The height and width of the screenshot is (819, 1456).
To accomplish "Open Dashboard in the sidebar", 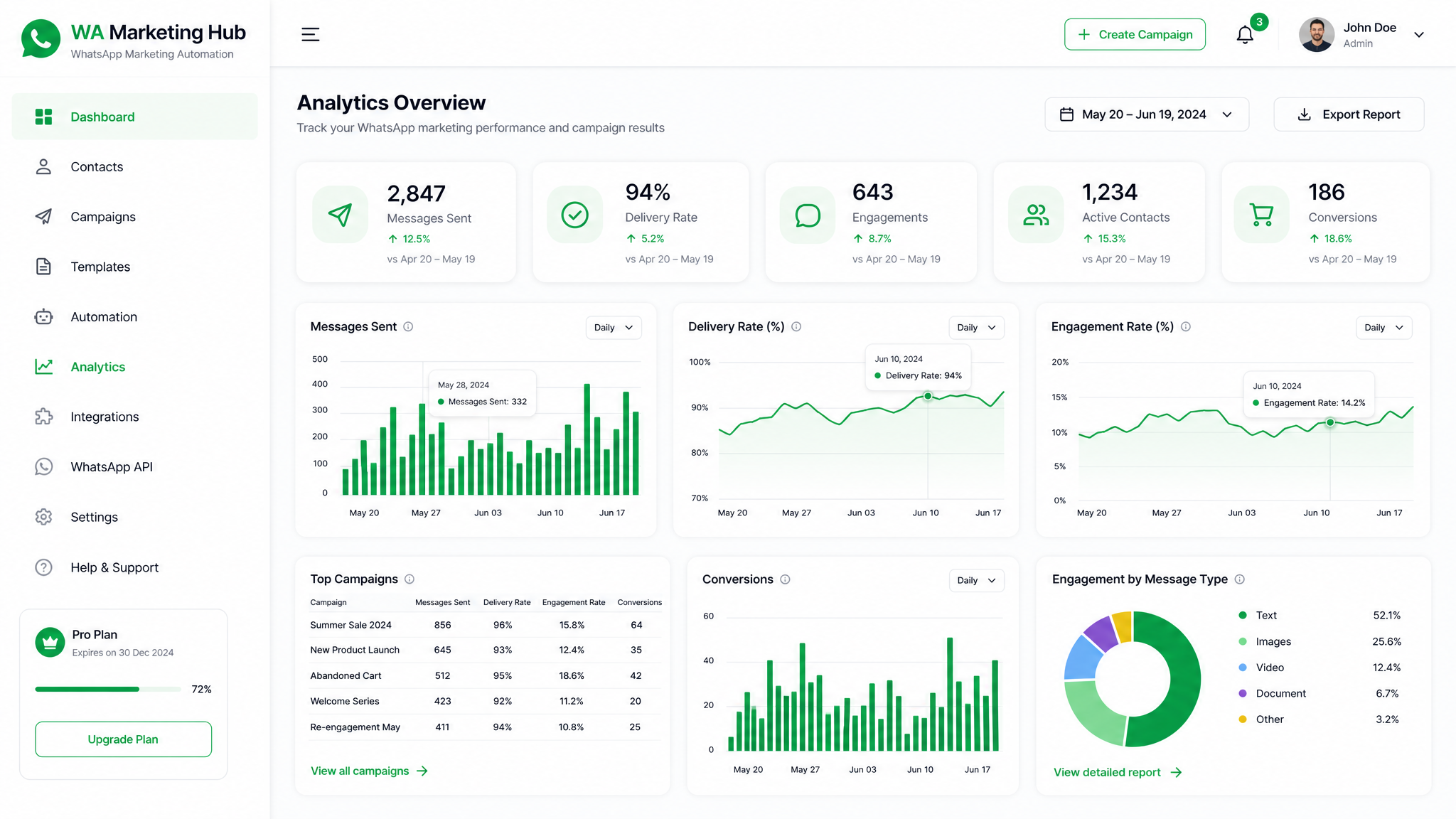I will 134,117.
